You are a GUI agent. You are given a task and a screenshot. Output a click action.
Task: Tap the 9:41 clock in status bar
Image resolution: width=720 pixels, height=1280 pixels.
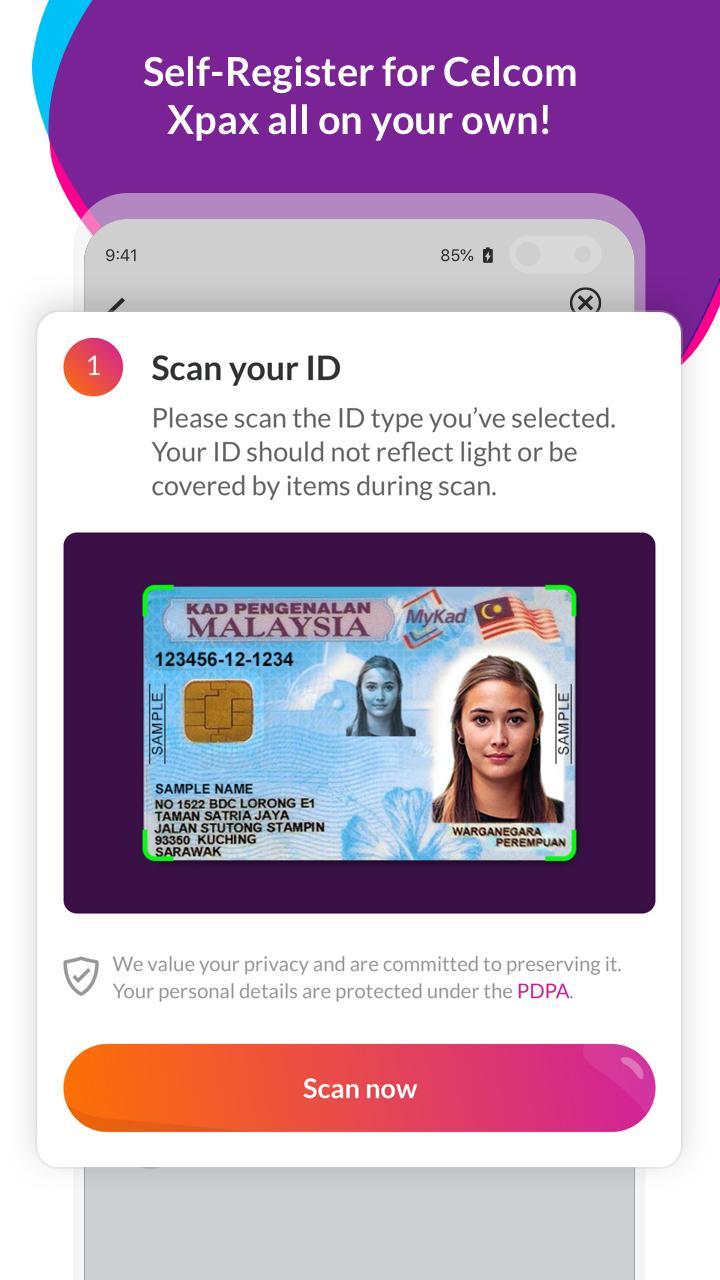pyautogui.click(x=121, y=255)
